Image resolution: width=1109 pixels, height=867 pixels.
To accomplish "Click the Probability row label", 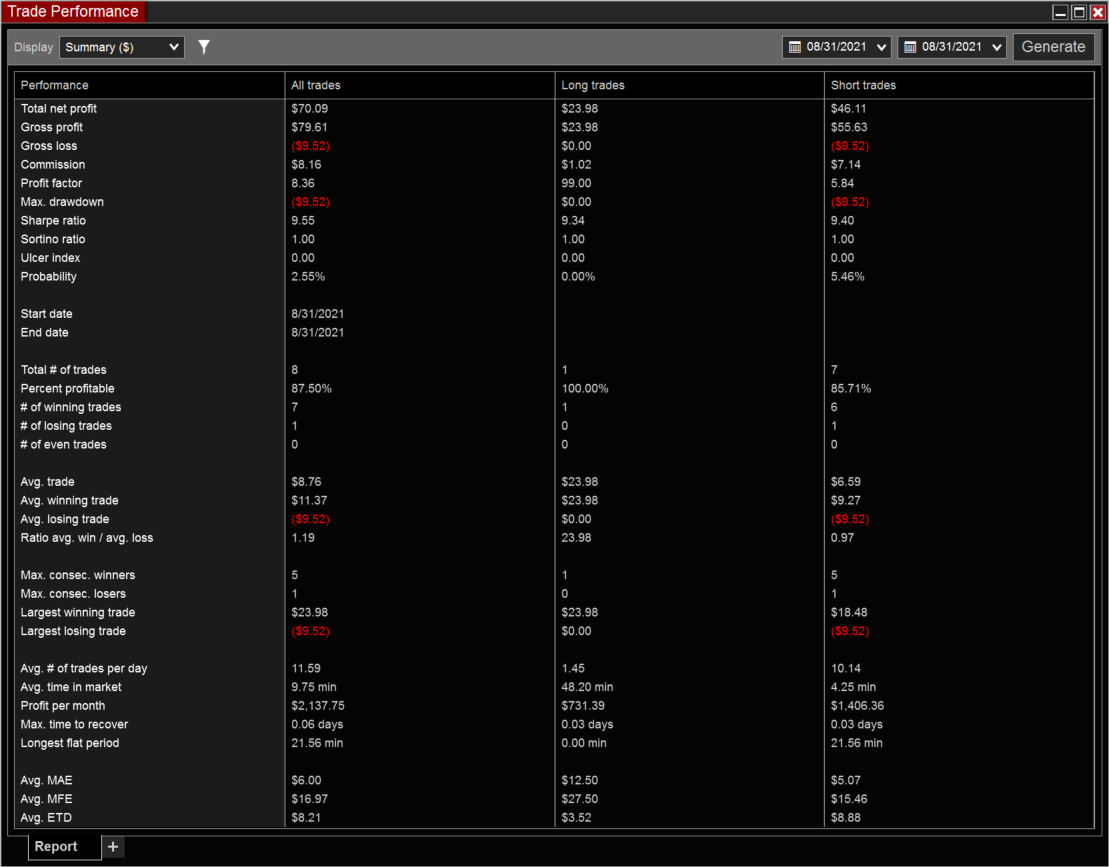I will [x=48, y=277].
